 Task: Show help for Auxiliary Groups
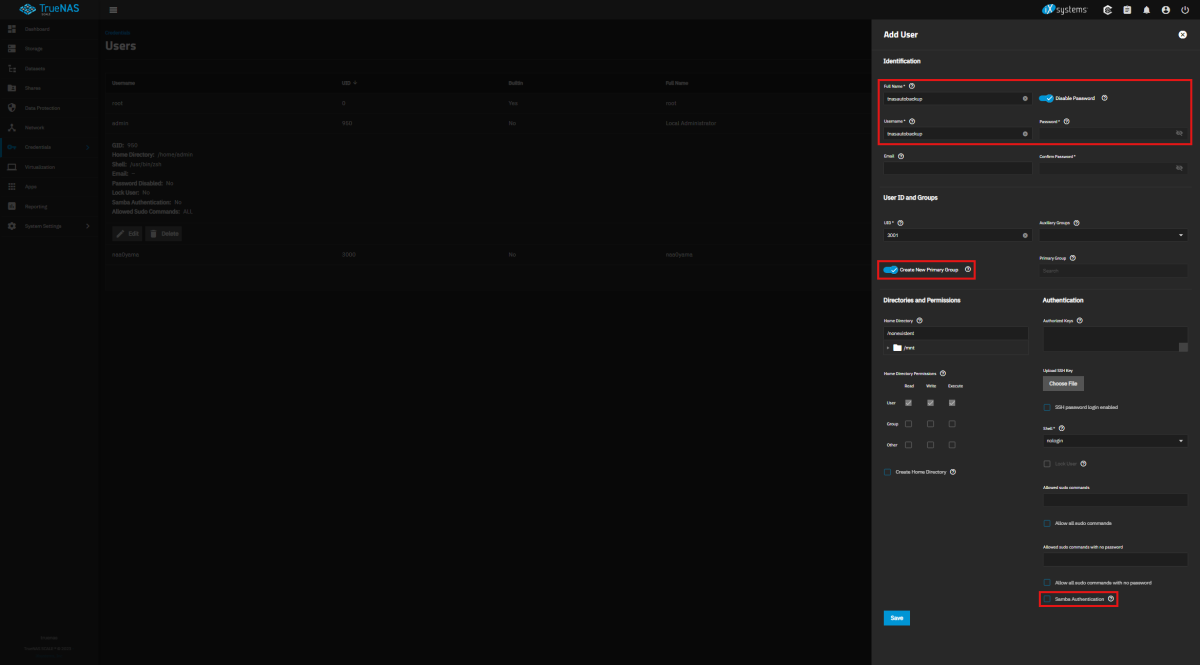pyautogui.click(x=1076, y=223)
